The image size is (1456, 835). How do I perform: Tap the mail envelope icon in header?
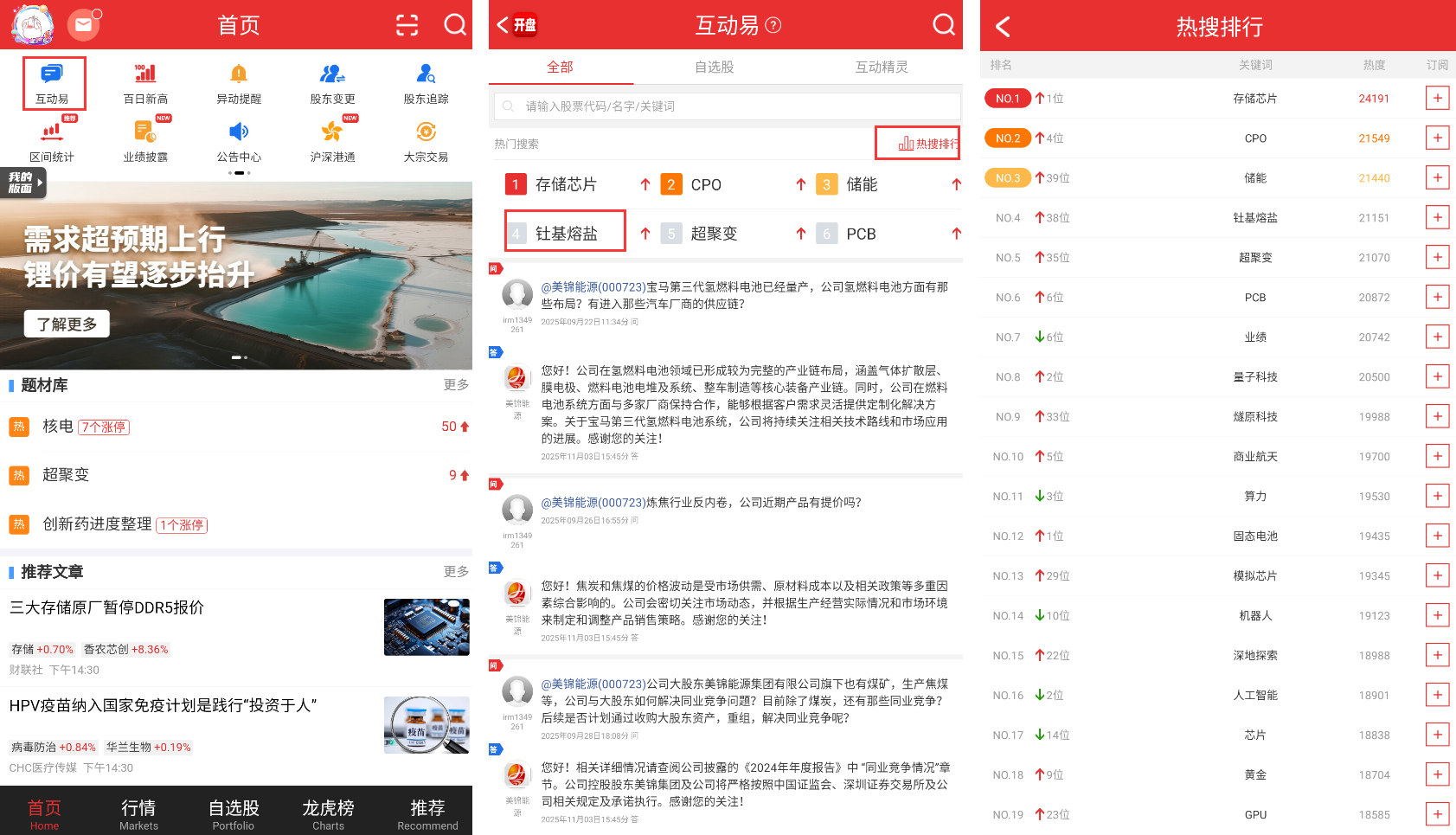click(x=83, y=25)
